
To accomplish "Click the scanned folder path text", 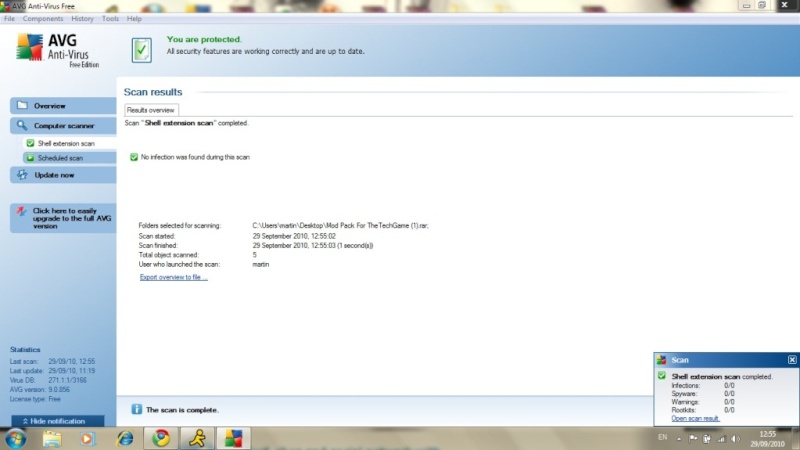I will tap(340, 226).
